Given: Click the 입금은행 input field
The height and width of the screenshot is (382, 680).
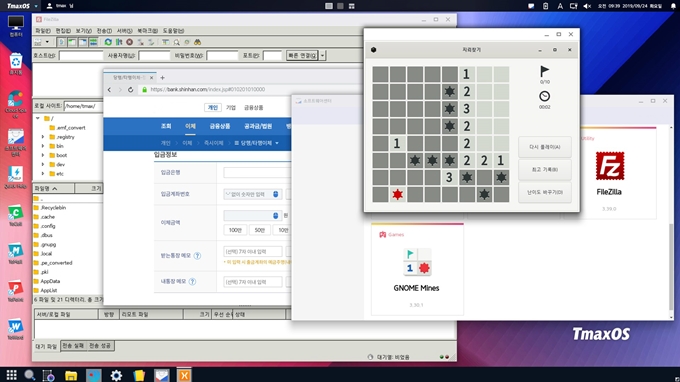Looking at the screenshot, I should point(257,173).
